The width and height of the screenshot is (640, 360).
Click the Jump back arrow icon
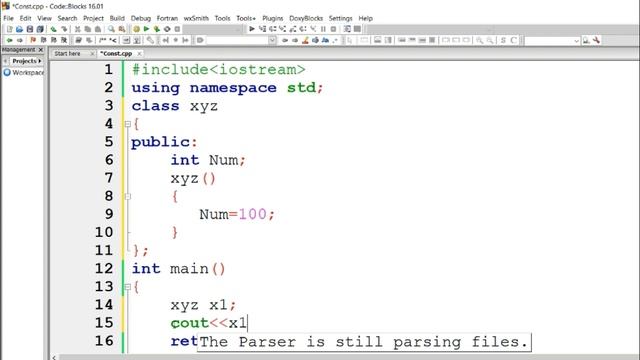[9, 40]
